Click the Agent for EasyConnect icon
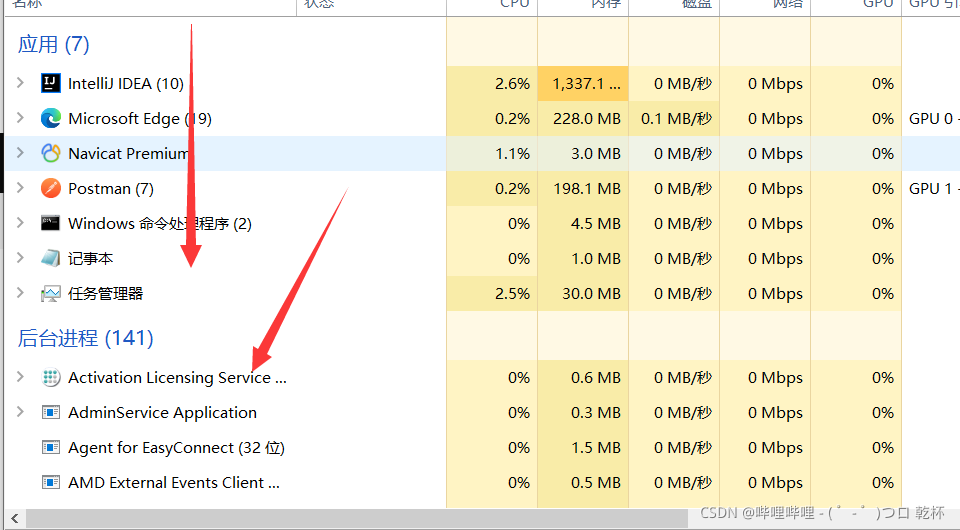 pyautogui.click(x=50, y=447)
